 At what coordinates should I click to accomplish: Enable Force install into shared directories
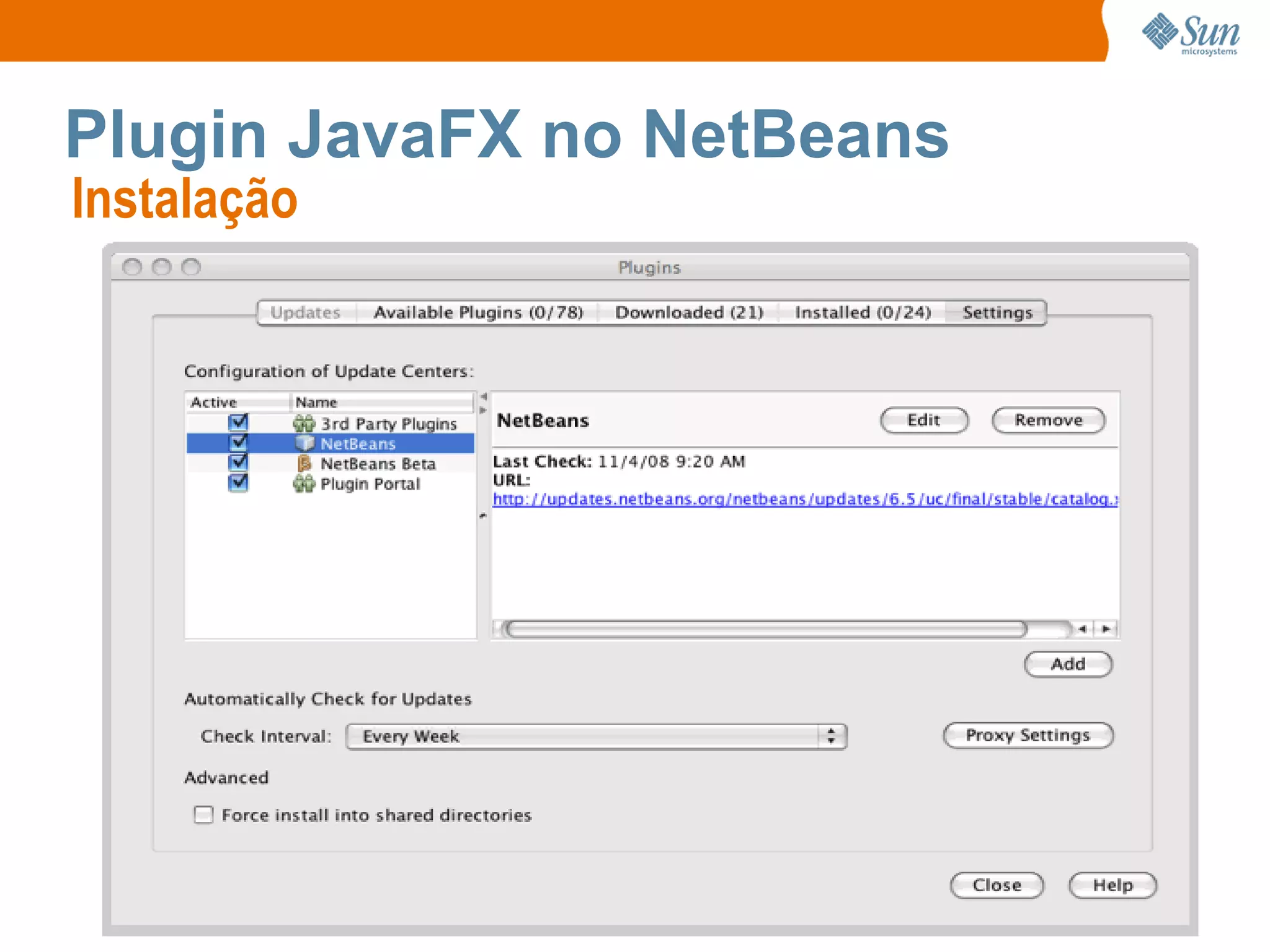203,814
